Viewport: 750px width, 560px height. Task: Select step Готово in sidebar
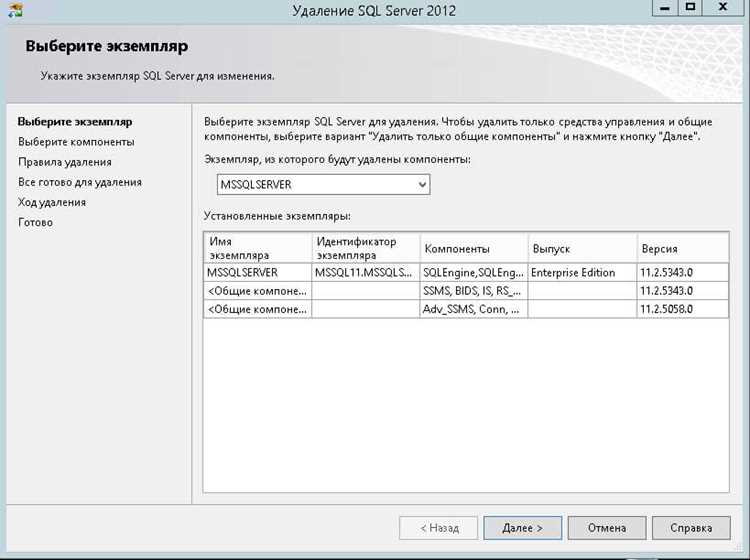click(x=35, y=222)
